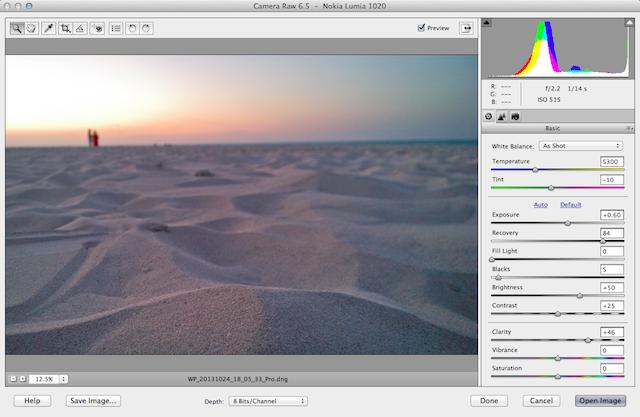Uncheck the Preview checkbox
The width and height of the screenshot is (640, 417).
coord(421,28)
